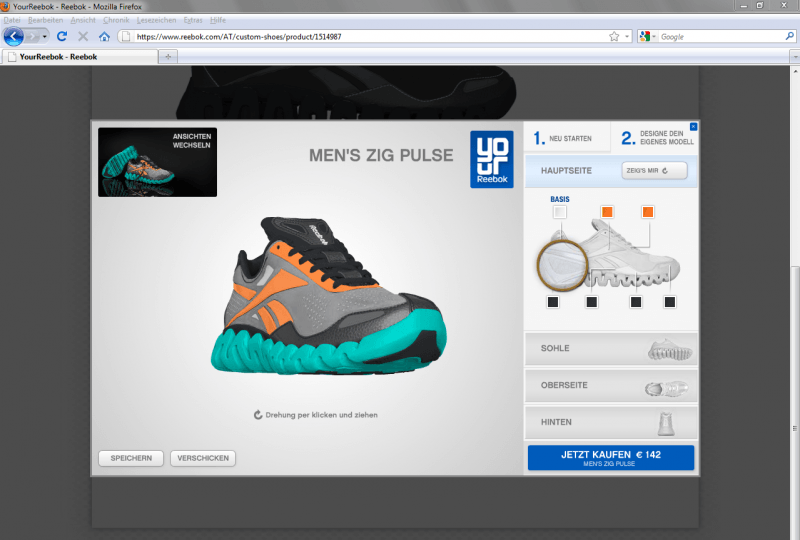Viewport: 800px width, 540px height.
Task: Click the circular magnifier on heel diagram
Action: [x=562, y=265]
